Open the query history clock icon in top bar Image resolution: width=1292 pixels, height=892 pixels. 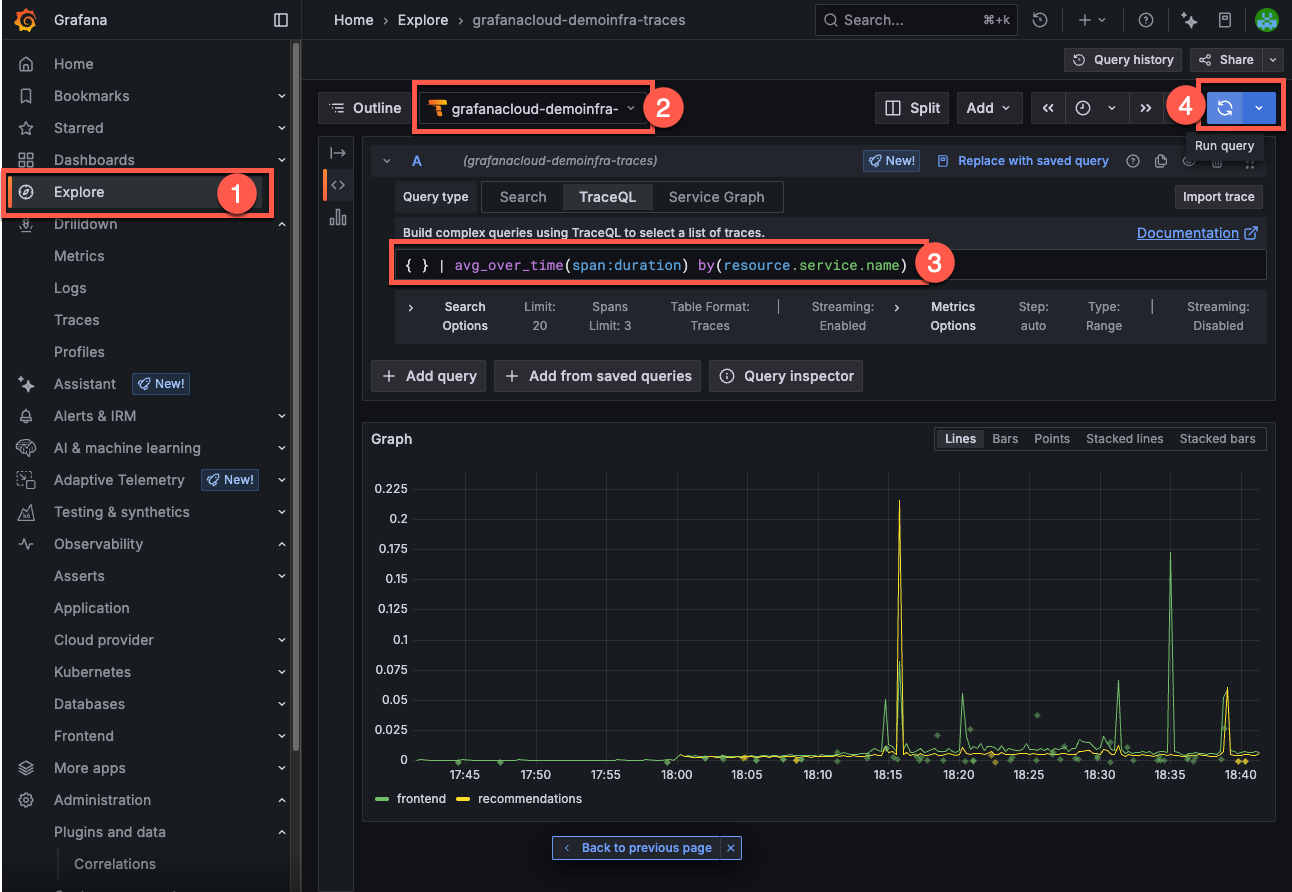[1040, 20]
